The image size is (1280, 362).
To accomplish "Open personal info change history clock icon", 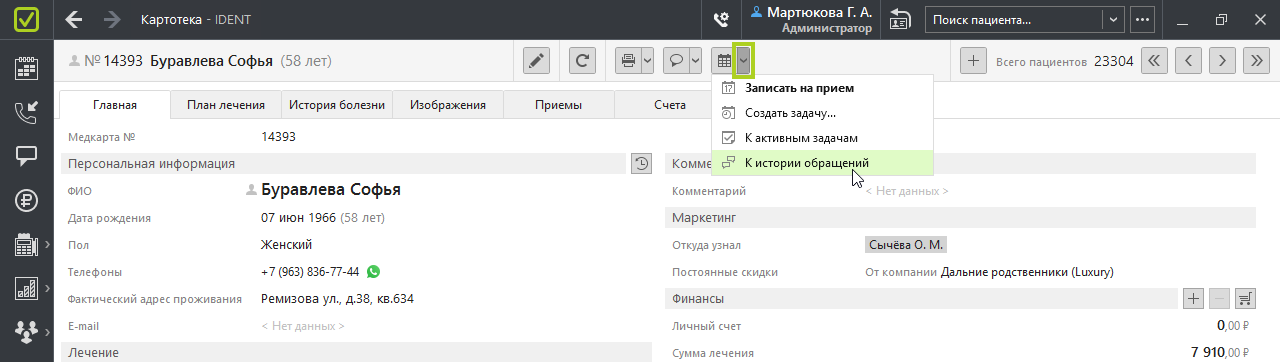I will (642, 163).
